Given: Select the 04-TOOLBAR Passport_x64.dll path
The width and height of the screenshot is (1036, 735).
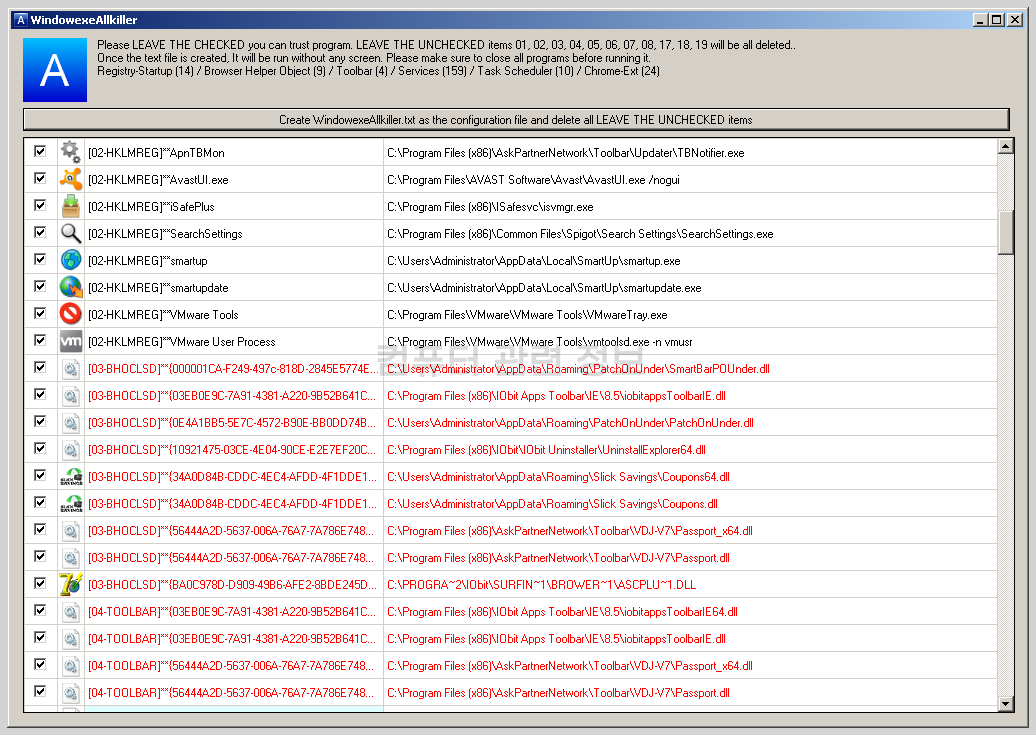Looking at the screenshot, I should click(x=570, y=666).
